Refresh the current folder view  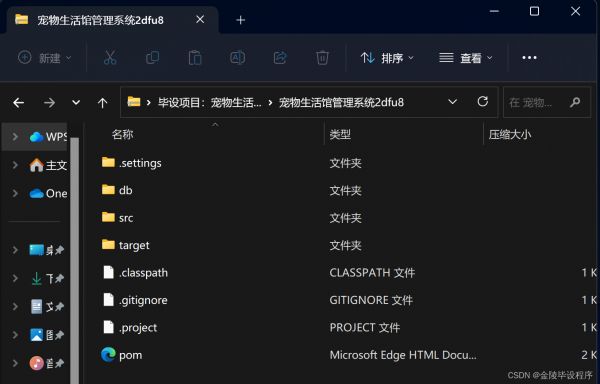tap(483, 102)
